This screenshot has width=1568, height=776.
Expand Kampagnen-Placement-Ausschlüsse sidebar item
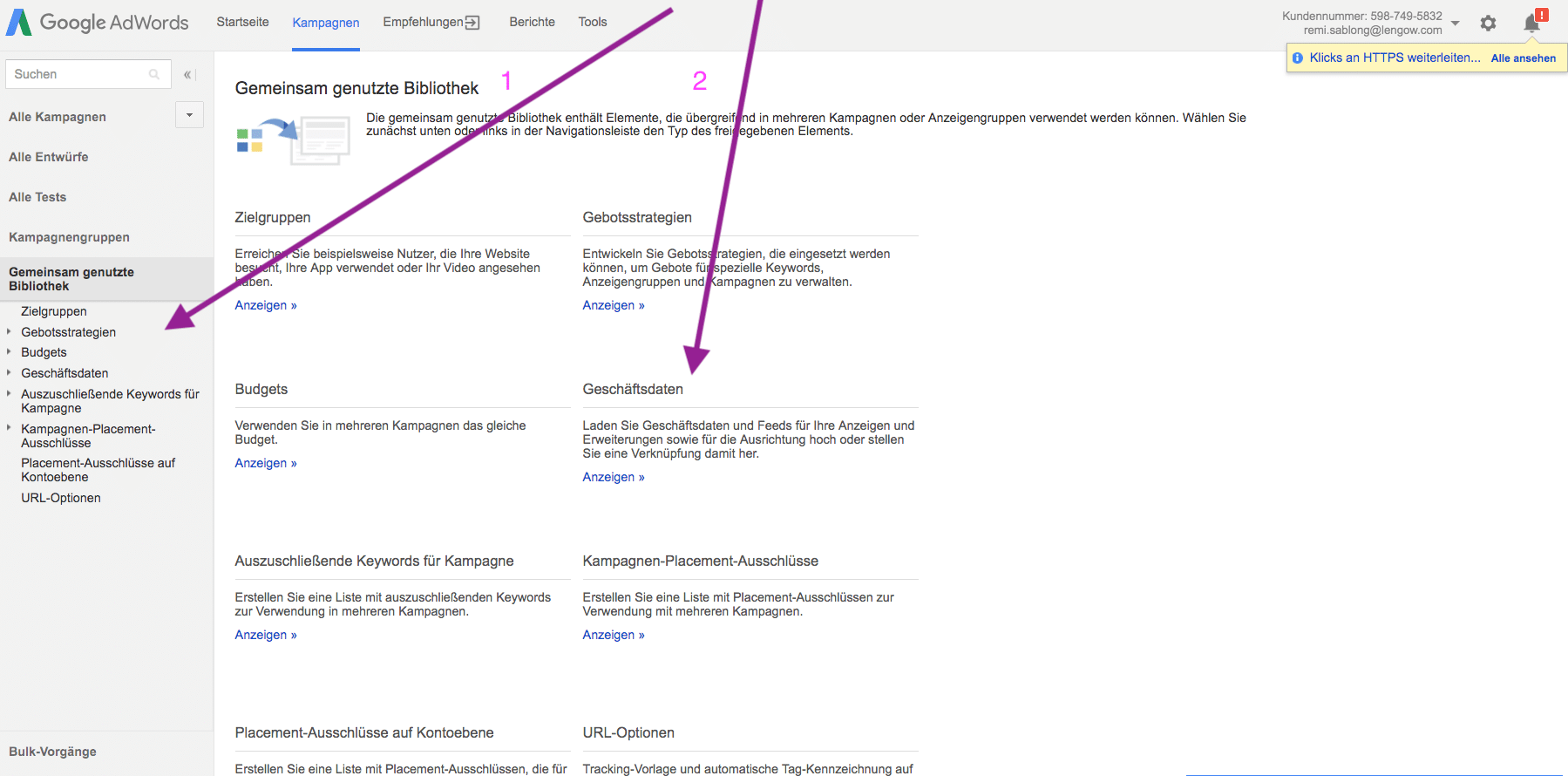(9, 428)
